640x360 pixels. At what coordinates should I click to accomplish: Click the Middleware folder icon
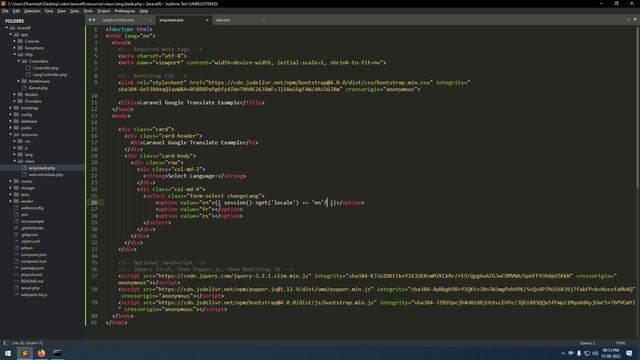(x=24, y=81)
